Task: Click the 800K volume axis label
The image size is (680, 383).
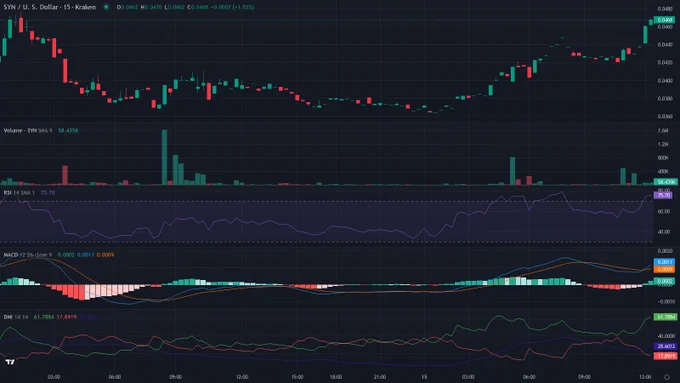Action: (663, 158)
